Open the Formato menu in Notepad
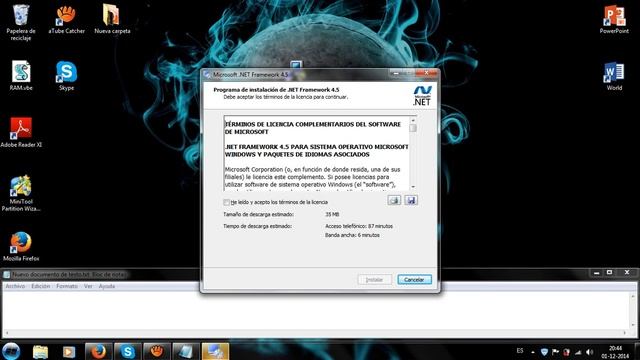Screen dimensions: 640x360 67,286
